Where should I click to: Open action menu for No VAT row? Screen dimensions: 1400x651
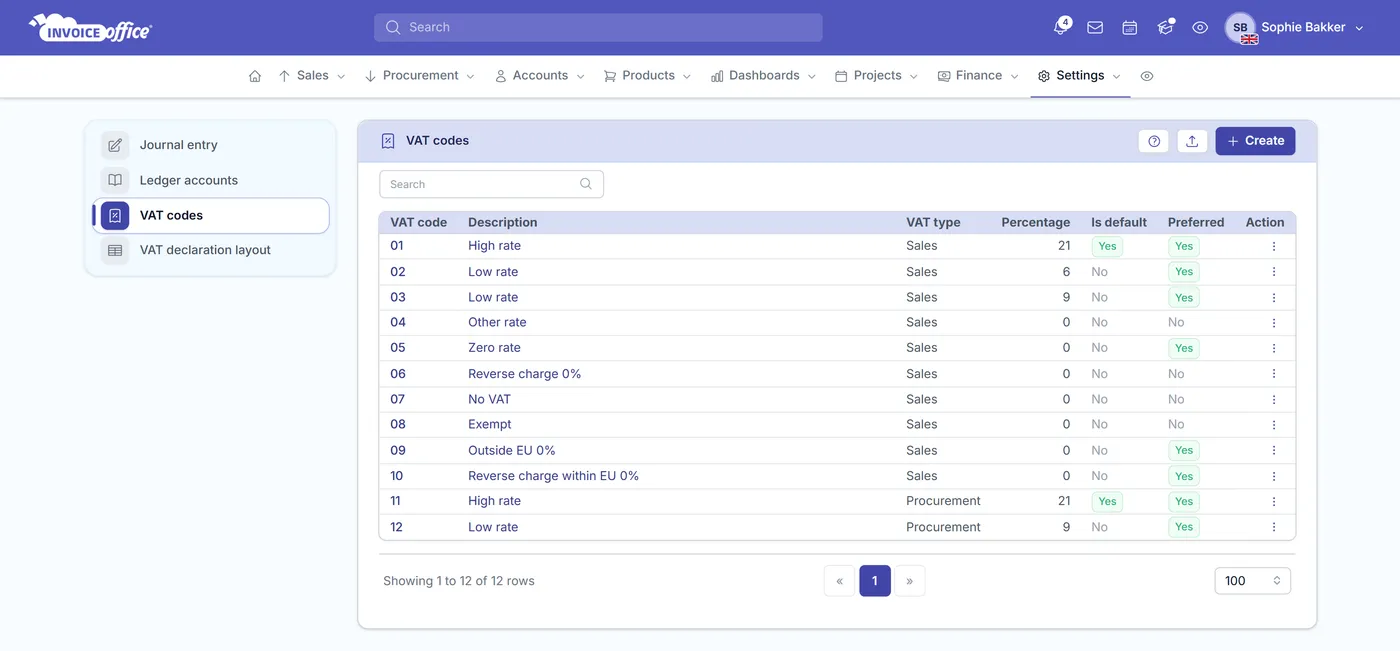pos(1274,399)
